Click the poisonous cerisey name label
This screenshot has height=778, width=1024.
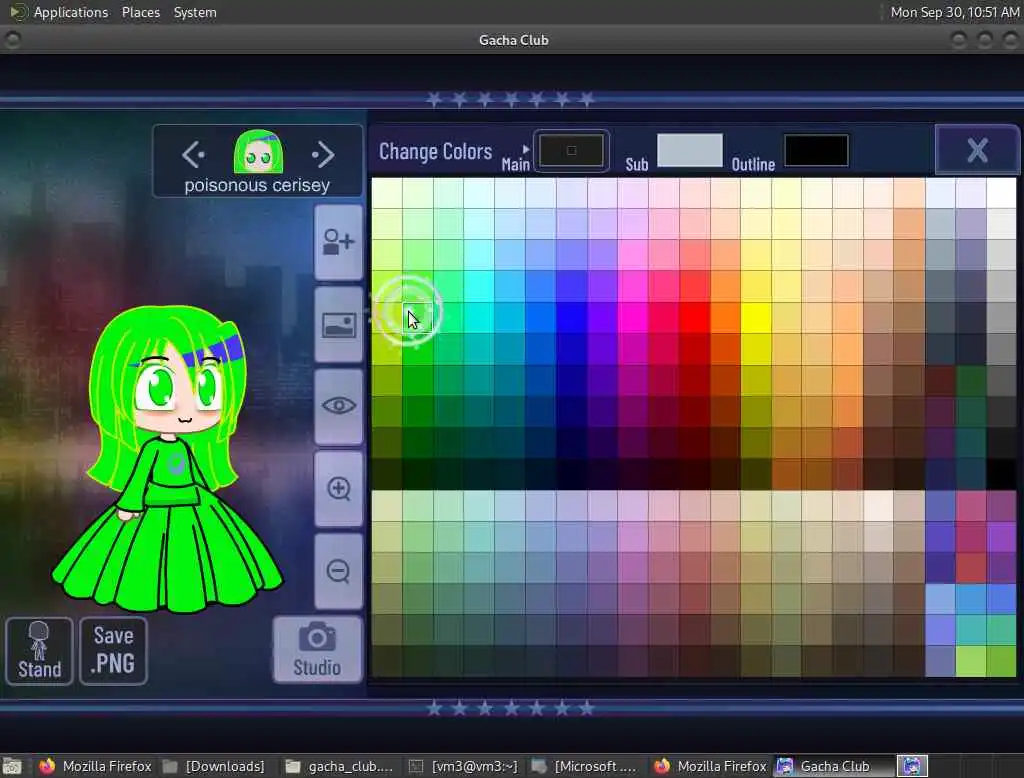click(257, 186)
